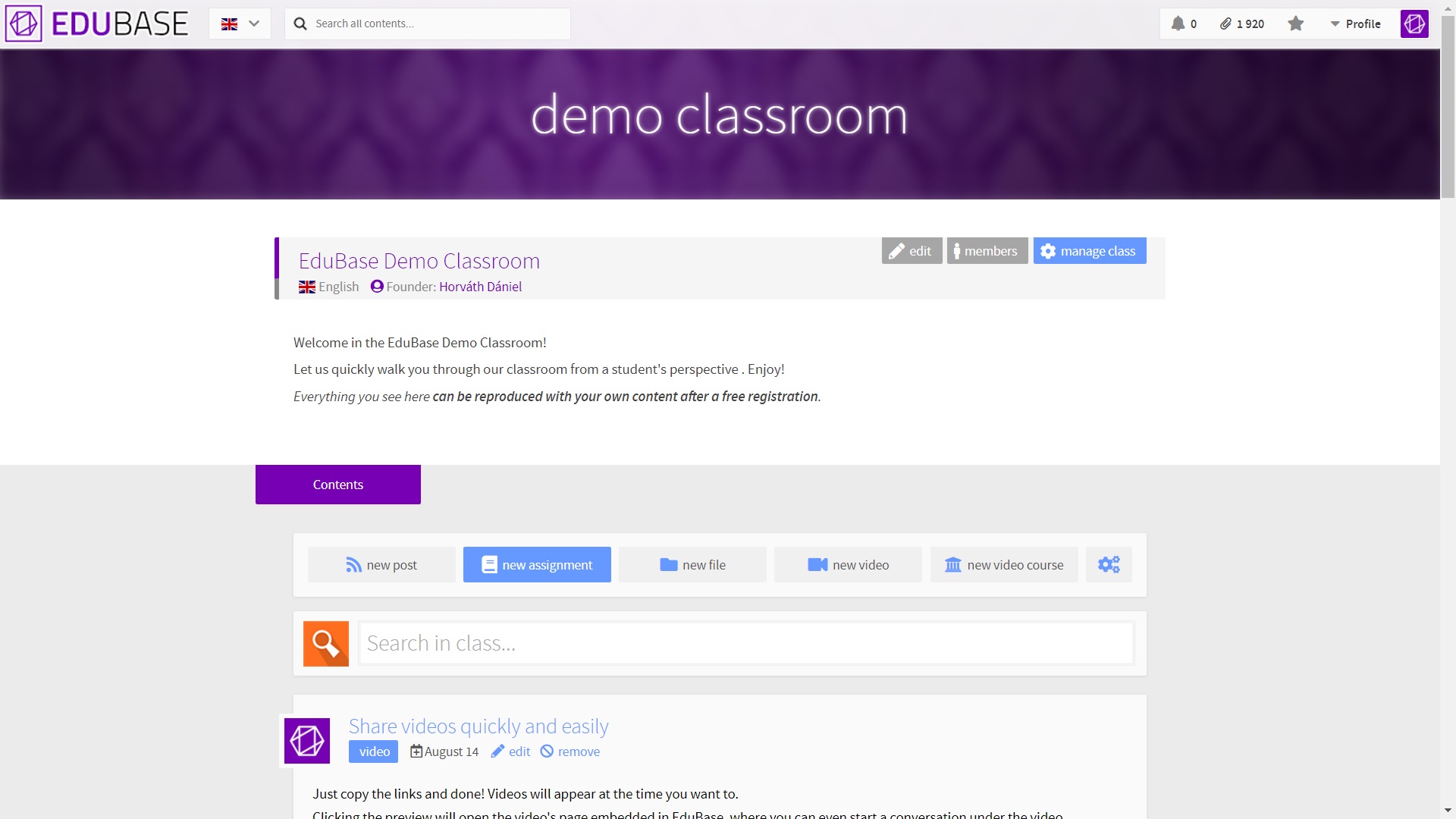Screen dimensions: 1456x819
Task: Open the language selector dropdown
Action: click(240, 24)
